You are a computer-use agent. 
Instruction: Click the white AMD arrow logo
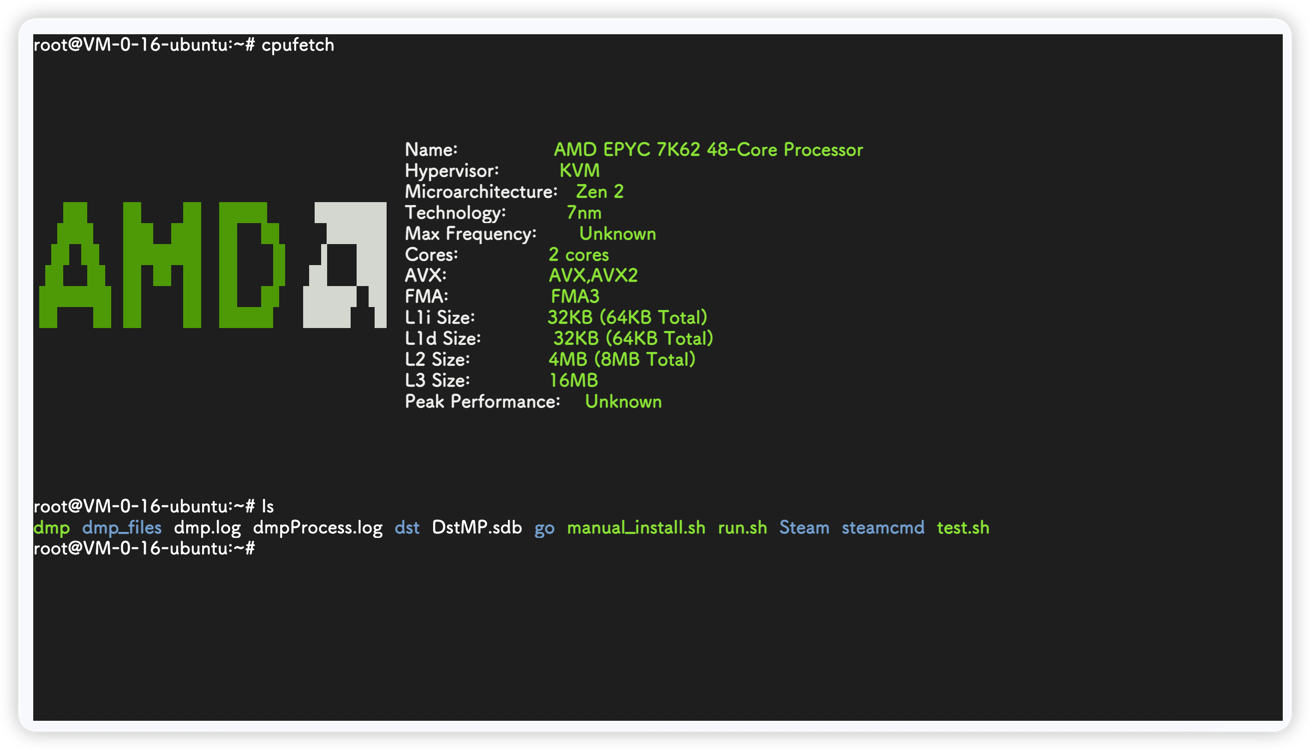point(345,265)
